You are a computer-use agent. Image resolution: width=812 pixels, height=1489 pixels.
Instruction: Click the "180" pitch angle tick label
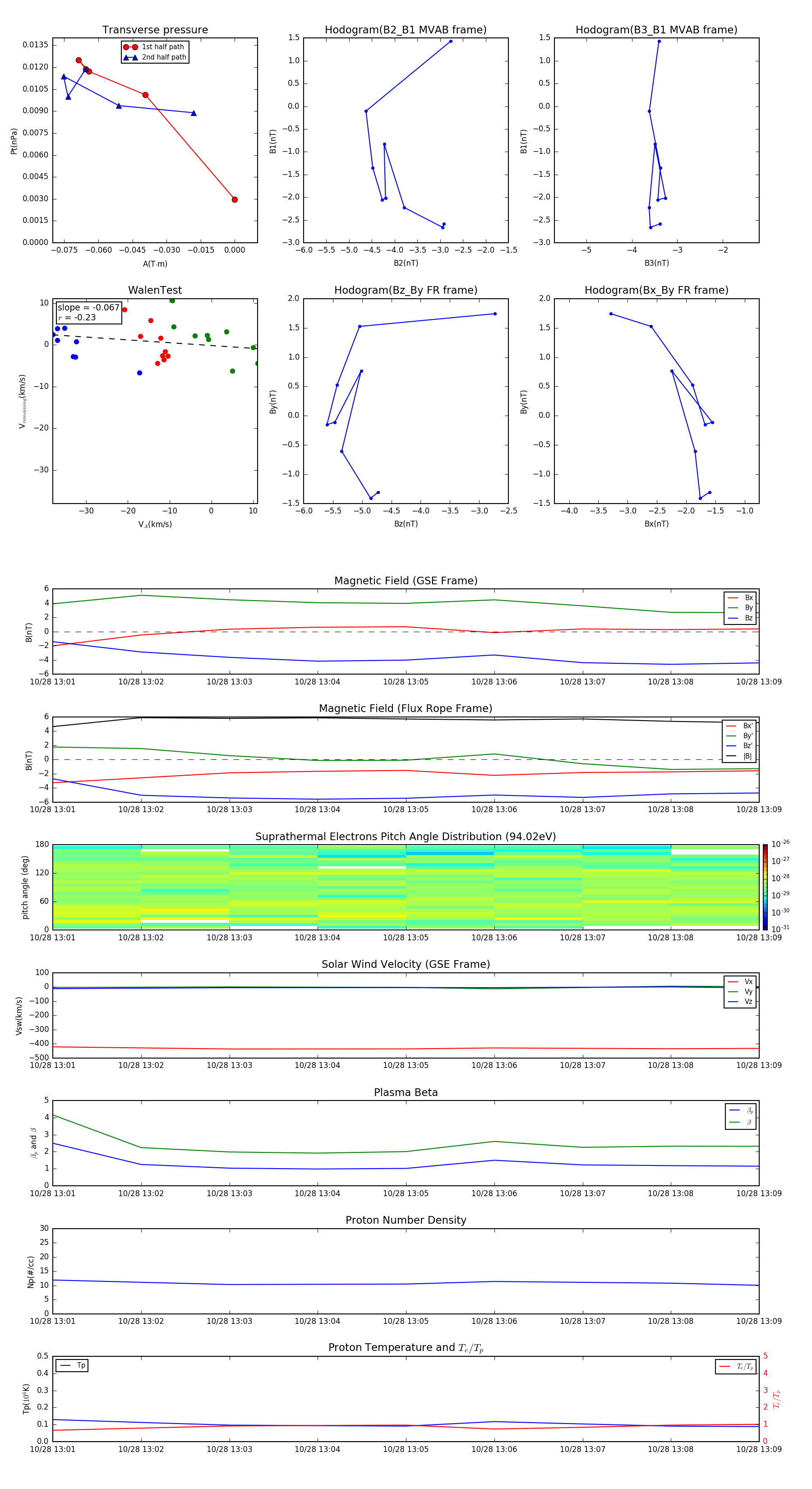tap(42, 845)
